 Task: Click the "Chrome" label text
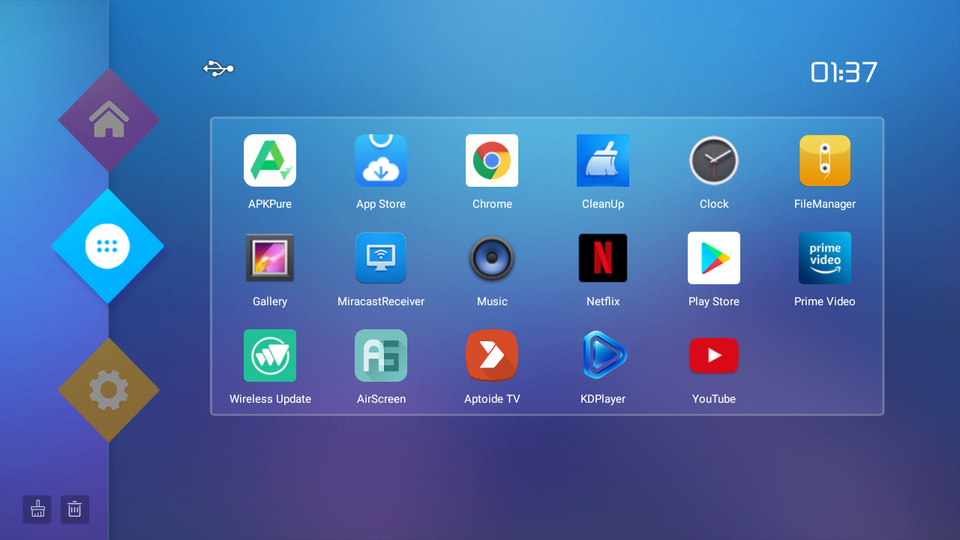[492, 204]
